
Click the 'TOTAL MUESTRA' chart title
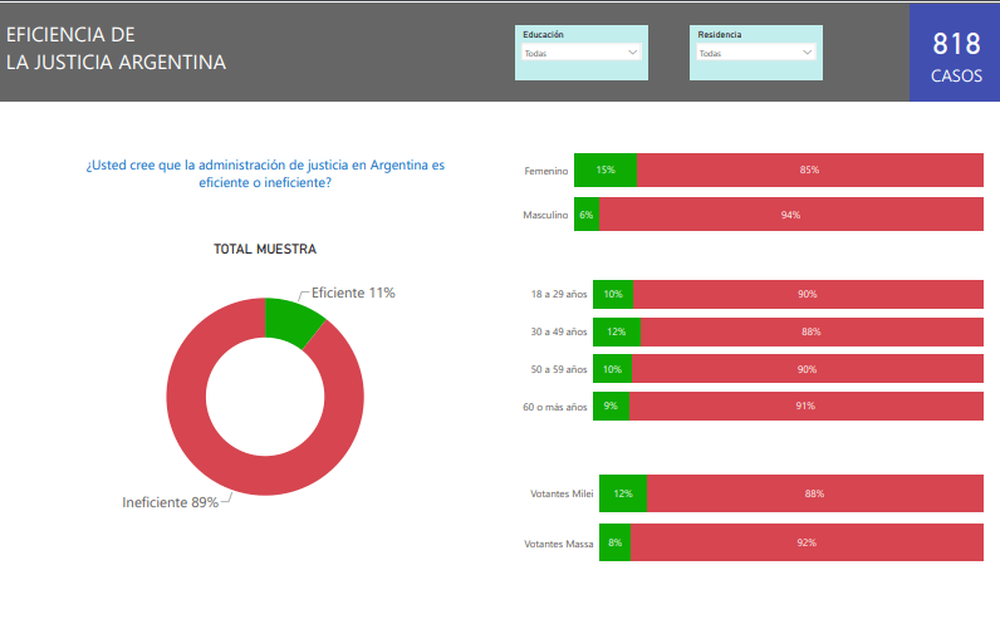point(265,249)
